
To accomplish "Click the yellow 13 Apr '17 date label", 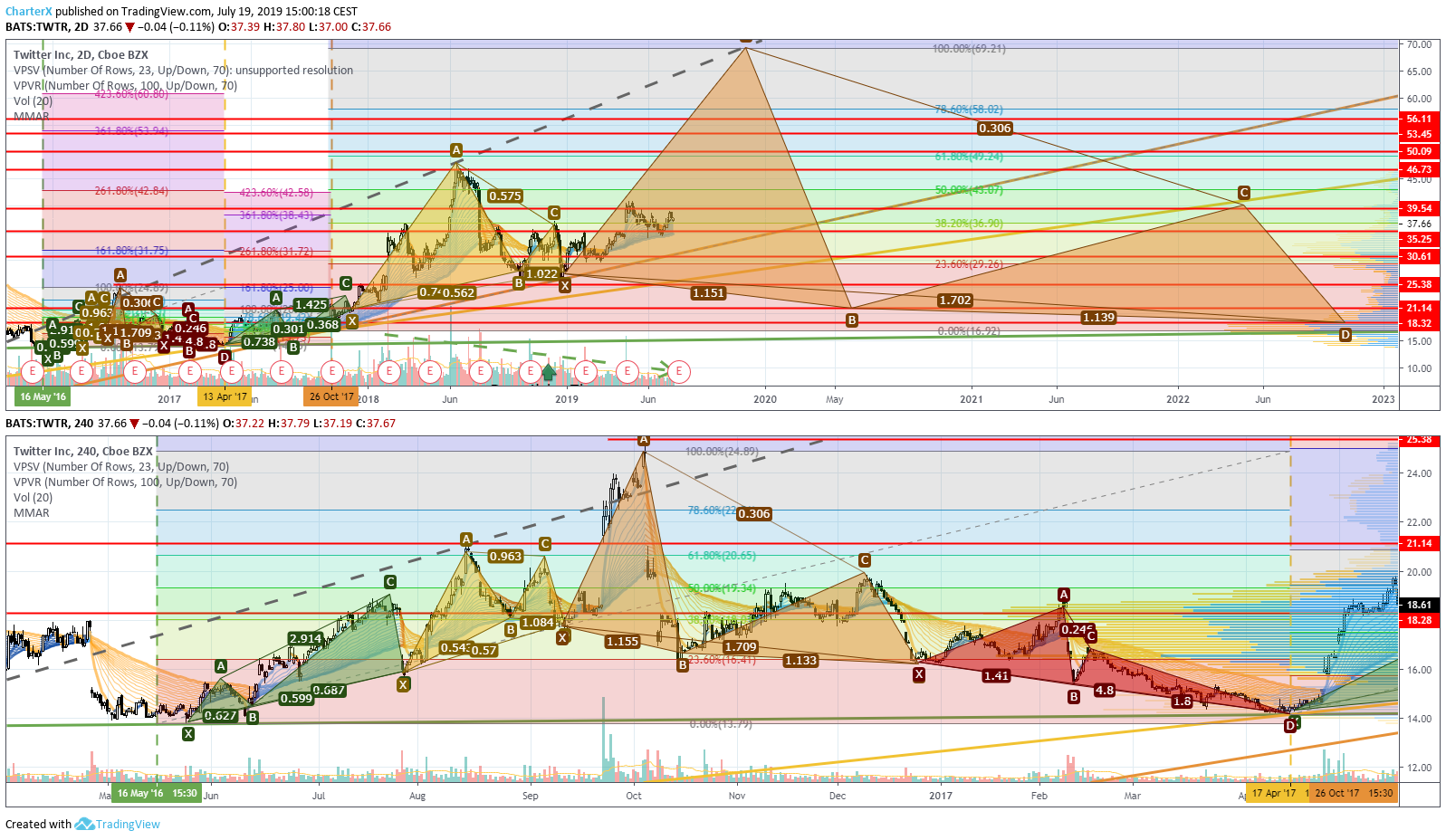I will pos(225,396).
